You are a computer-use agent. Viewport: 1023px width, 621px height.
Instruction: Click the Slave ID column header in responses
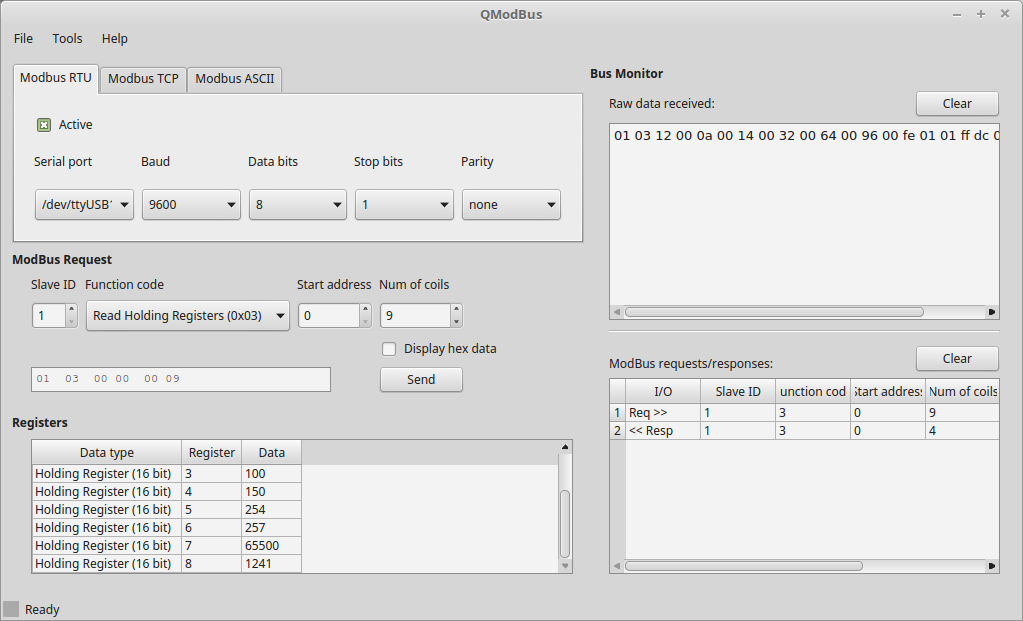point(738,391)
